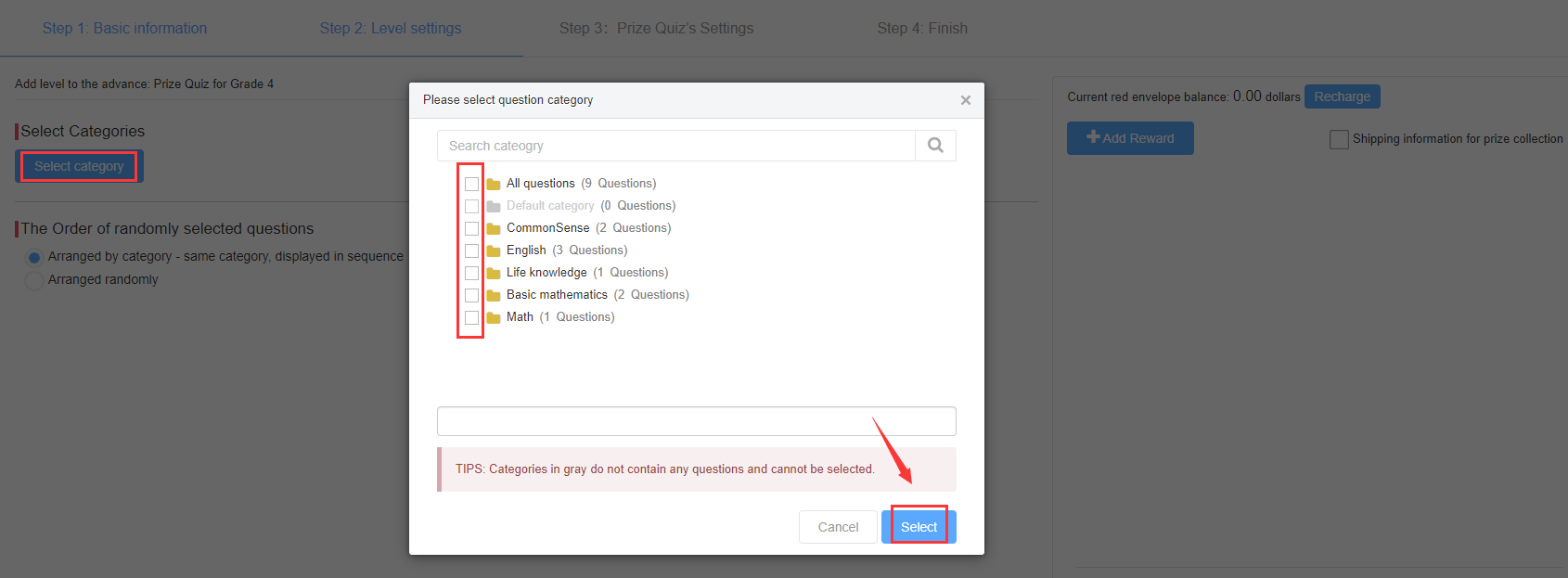Enable the Math category checkbox
The width and height of the screenshot is (1568, 578).
click(471, 317)
